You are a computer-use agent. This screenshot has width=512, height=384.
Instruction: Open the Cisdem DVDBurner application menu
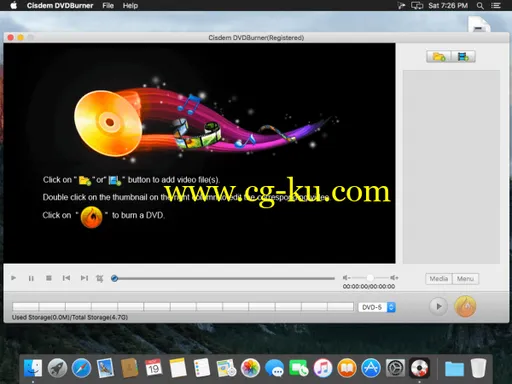tap(60, 6)
